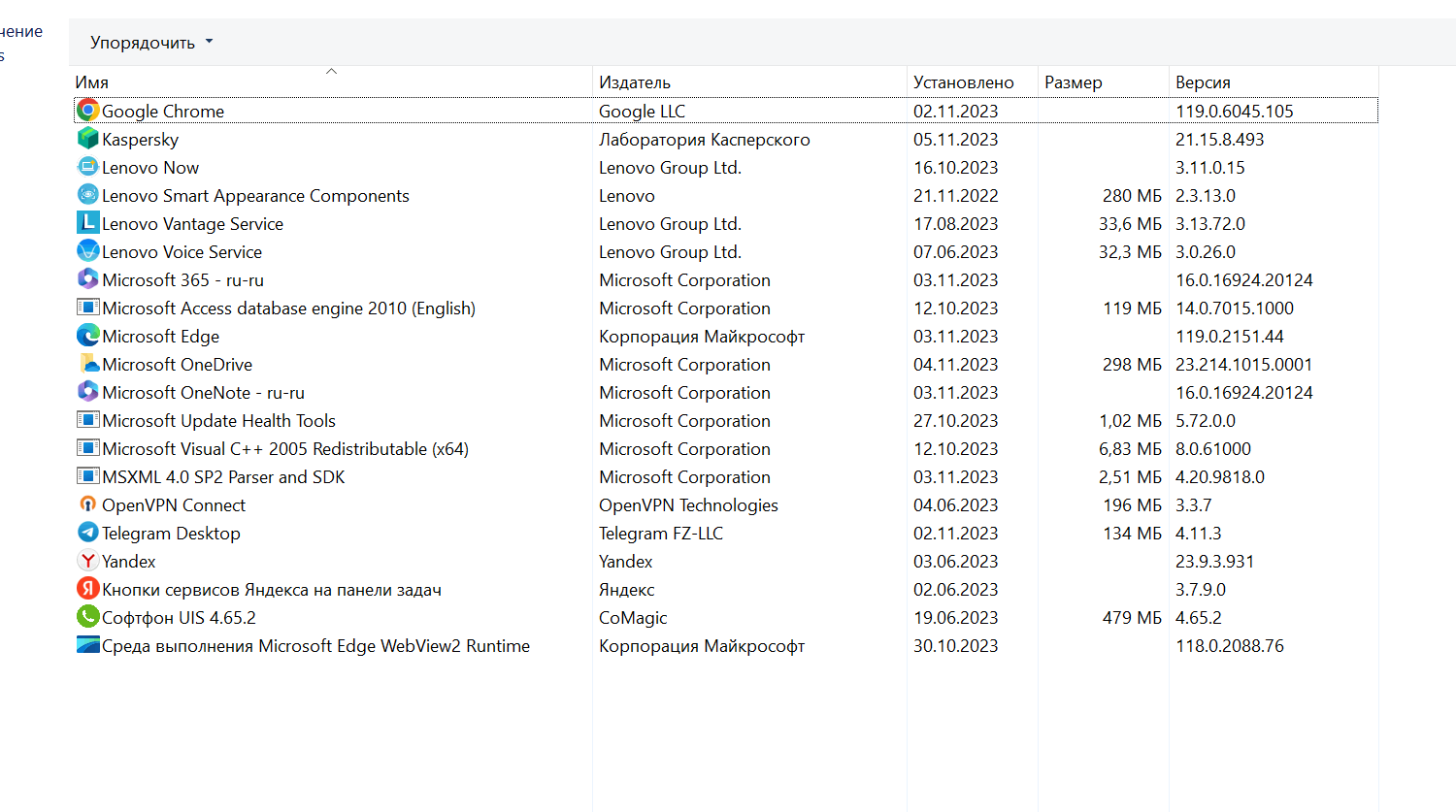Select Софтфон UIS 4.65.2 entry
Screen dimensions: 1456x812
pyautogui.click(x=179, y=618)
